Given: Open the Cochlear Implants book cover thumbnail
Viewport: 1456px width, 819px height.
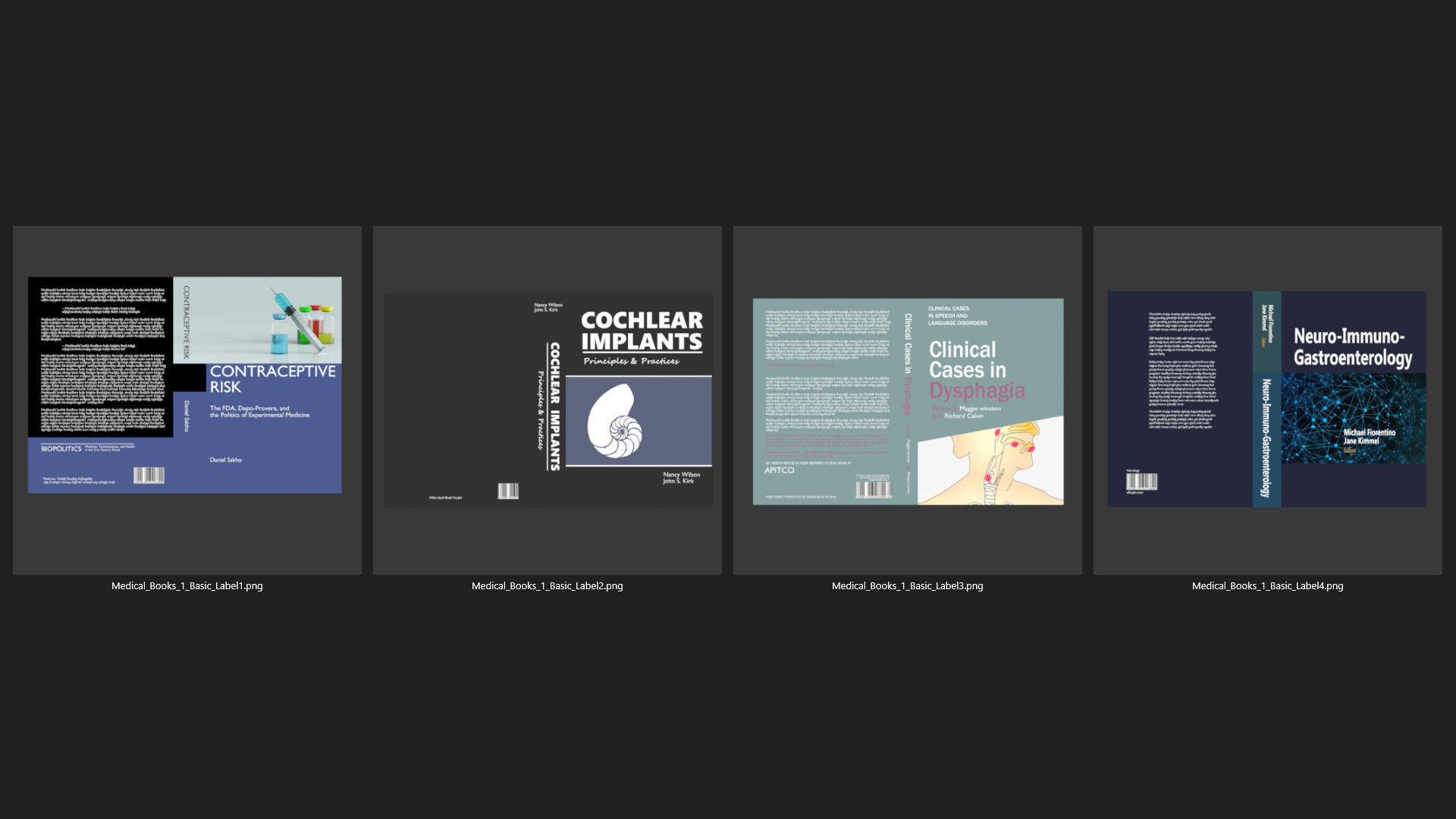Looking at the screenshot, I should click(547, 400).
